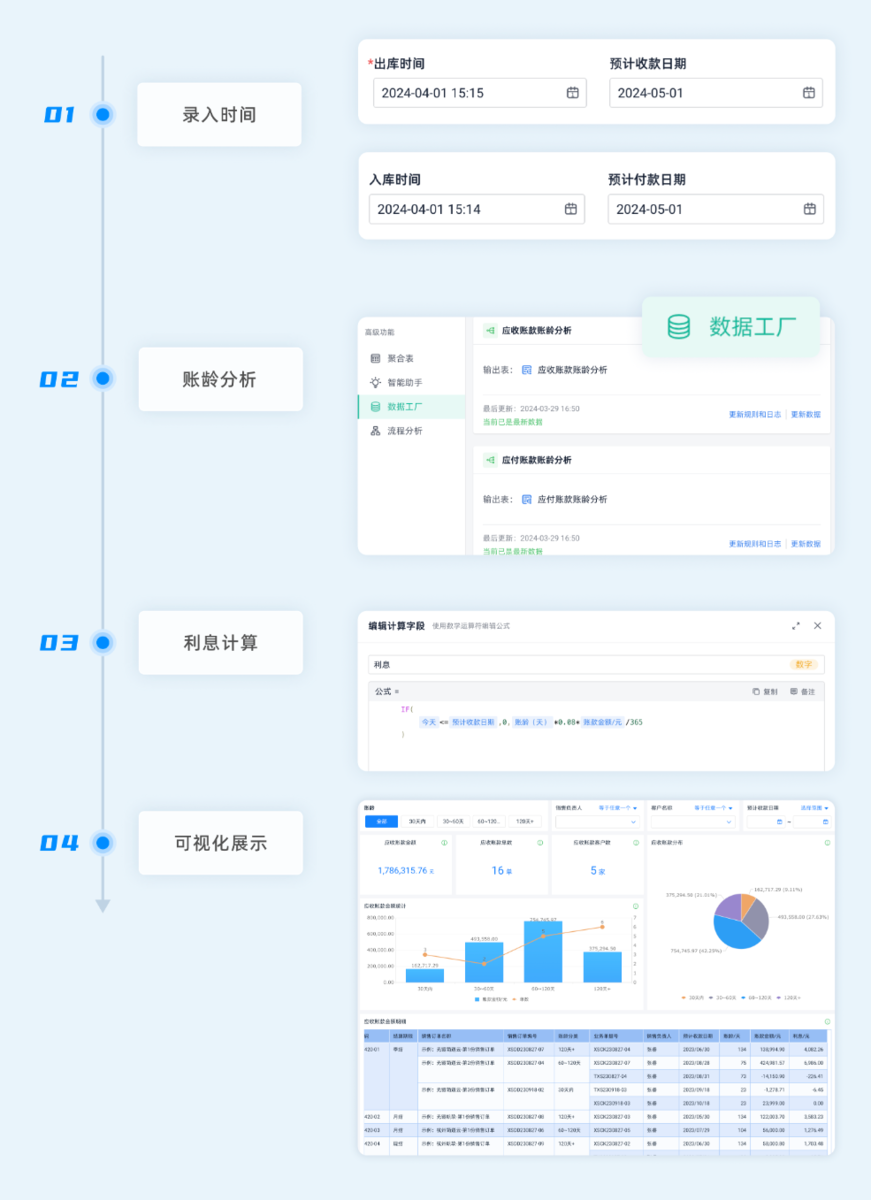
Task: Click 更新数据 under 应收账款账龄分析
Action: (806, 414)
